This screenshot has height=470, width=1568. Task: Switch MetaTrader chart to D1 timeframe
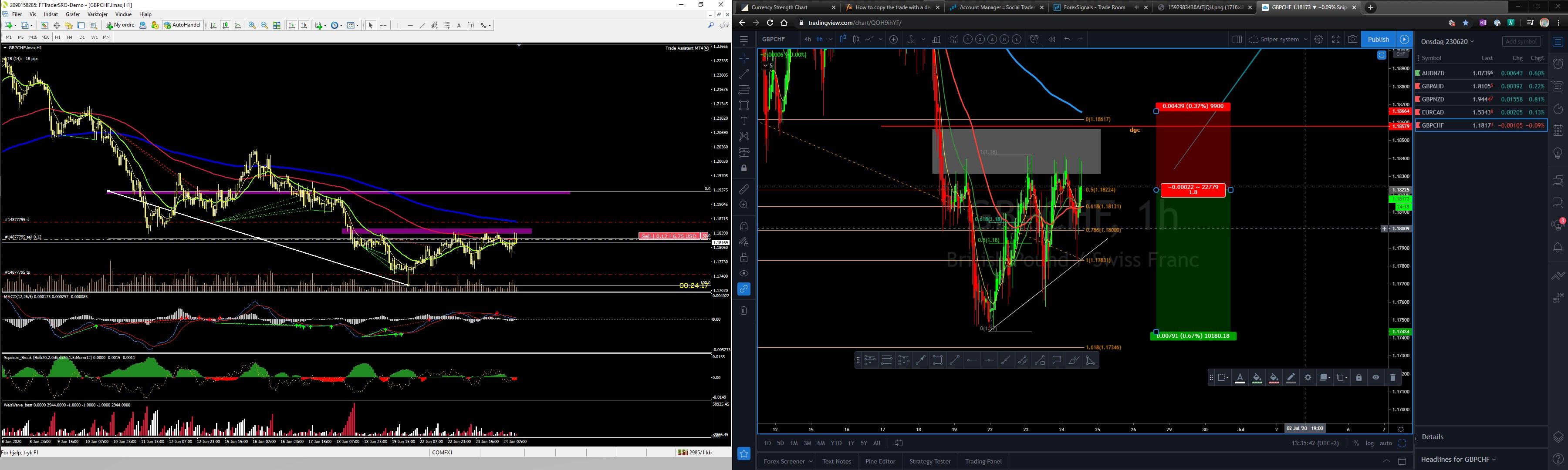point(81,37)
